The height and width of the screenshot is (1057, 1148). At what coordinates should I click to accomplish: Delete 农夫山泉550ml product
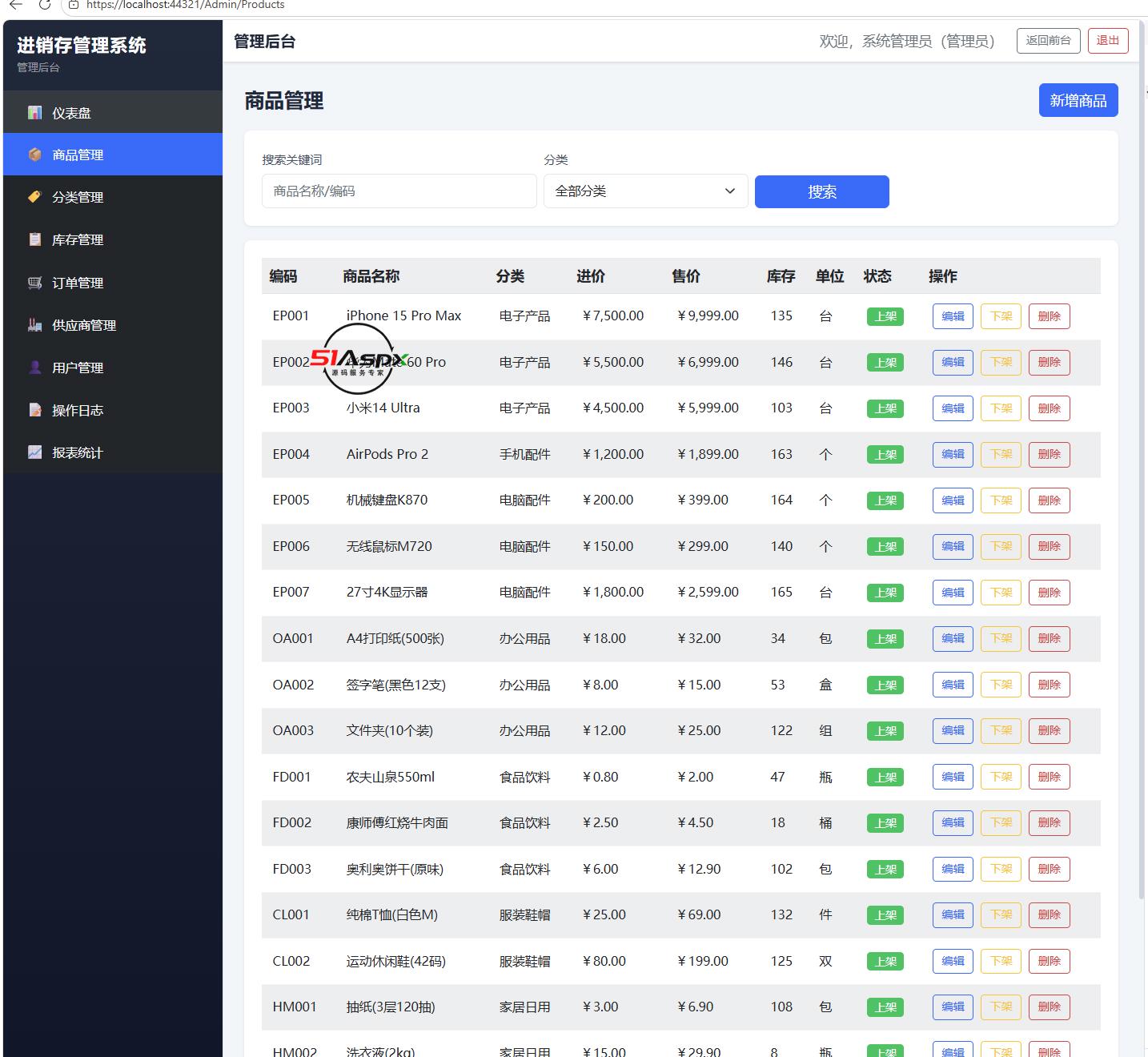click(1049, 777)
